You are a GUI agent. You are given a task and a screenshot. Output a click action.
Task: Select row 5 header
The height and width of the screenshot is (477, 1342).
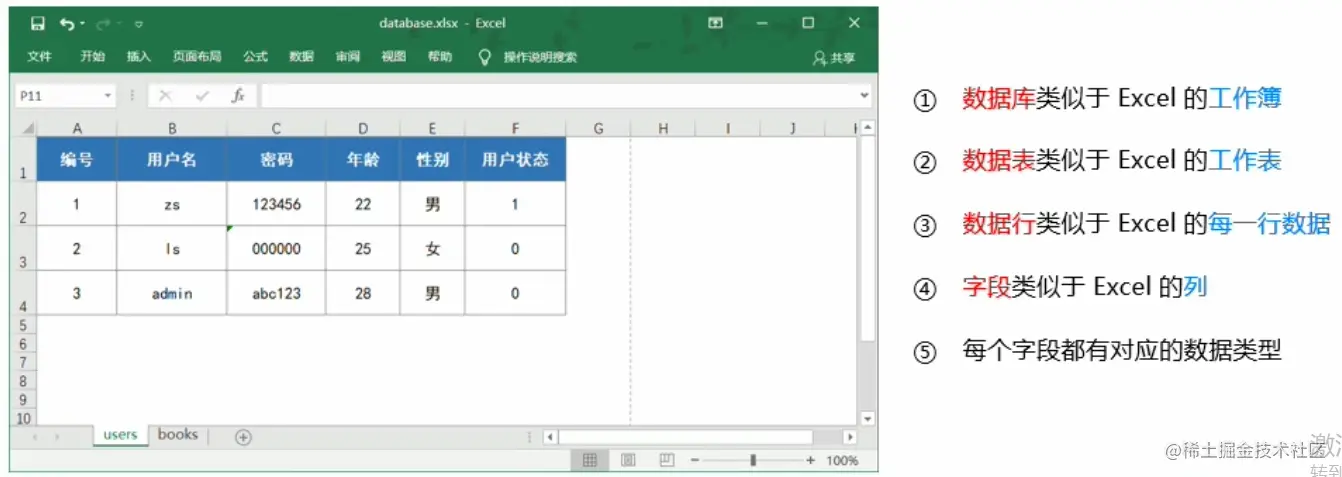24,325
